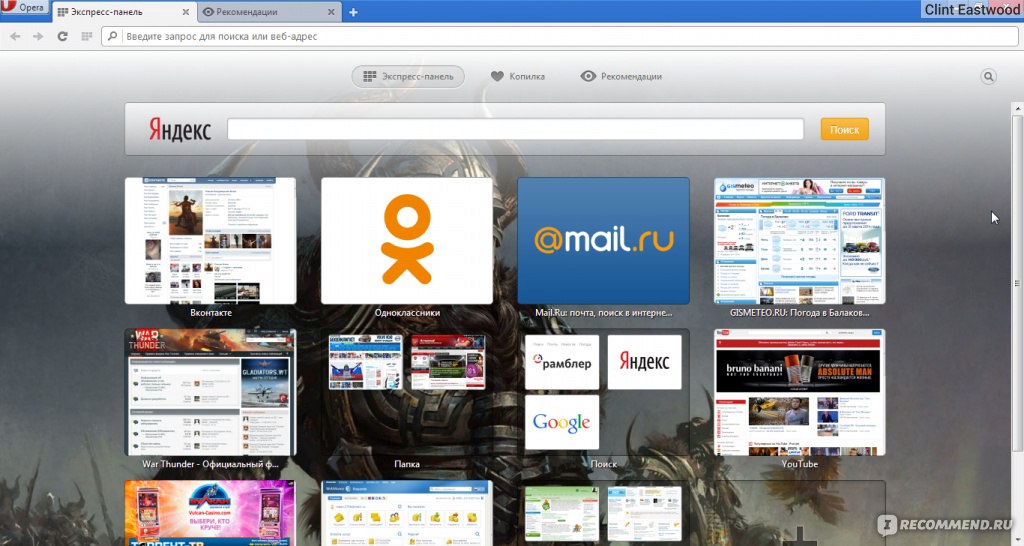Click the round search icon at top right
The height and width of the screenshot is (546, 1024).
[x=988, y=76]
